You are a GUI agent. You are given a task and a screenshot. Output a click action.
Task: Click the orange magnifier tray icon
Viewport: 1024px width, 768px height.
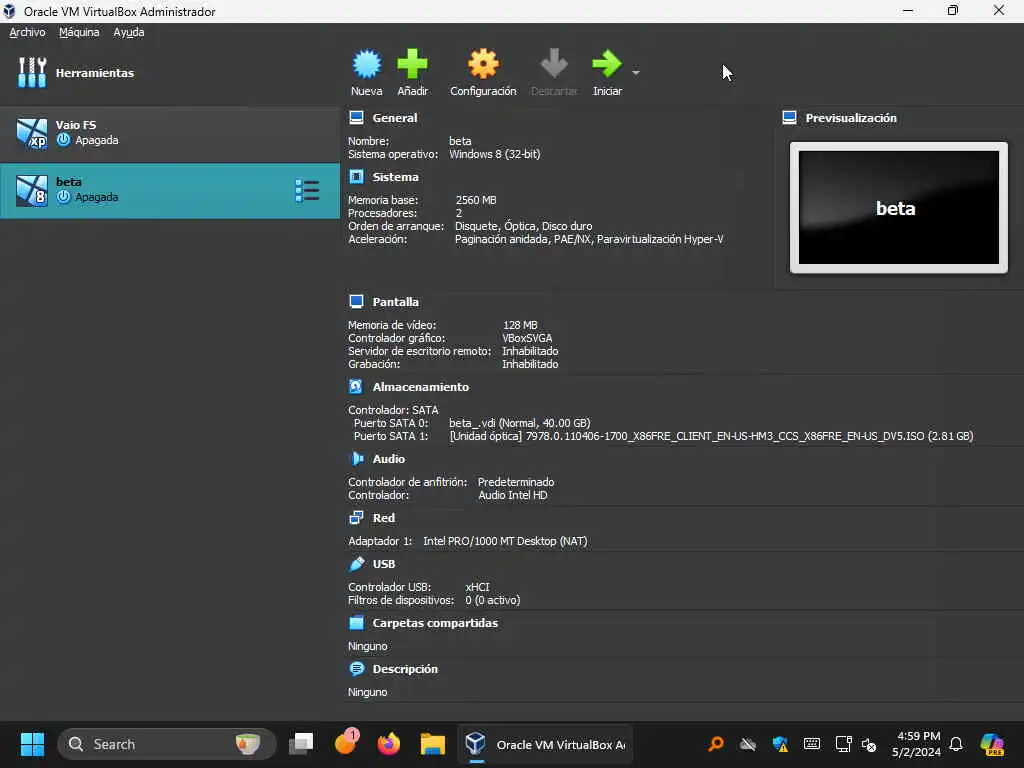click(716, 744)
